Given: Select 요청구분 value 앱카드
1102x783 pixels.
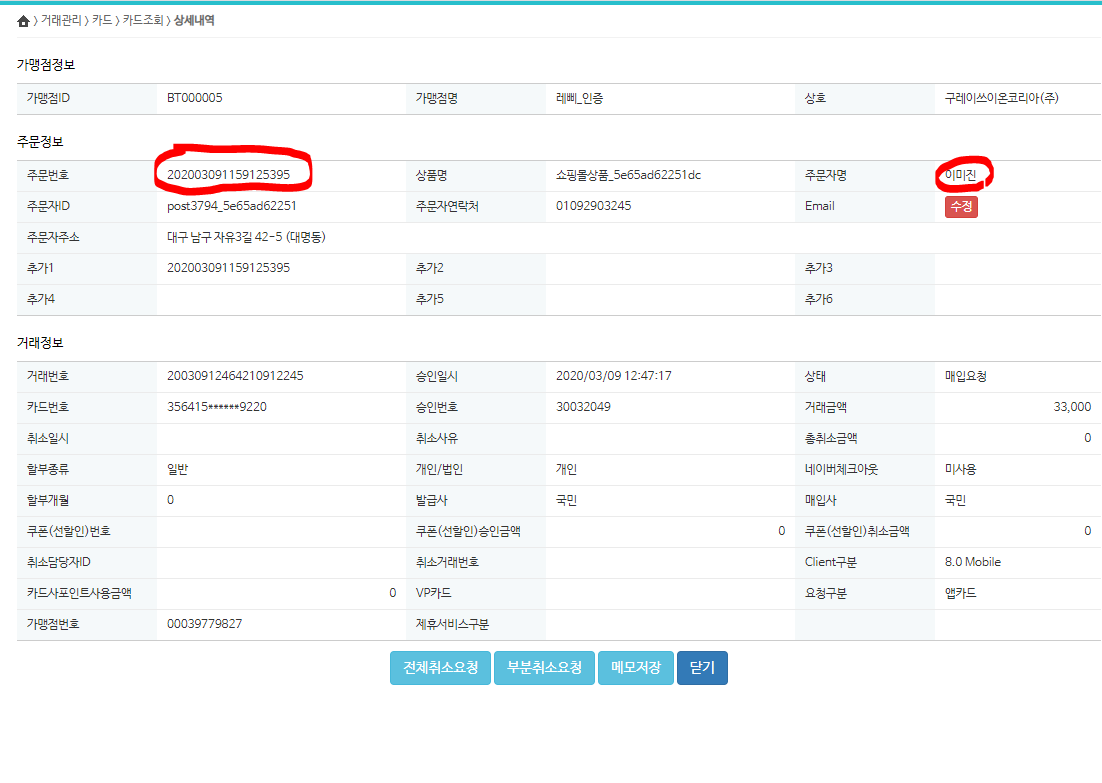Looking at the screenshot, I should (x=961, y=593).
